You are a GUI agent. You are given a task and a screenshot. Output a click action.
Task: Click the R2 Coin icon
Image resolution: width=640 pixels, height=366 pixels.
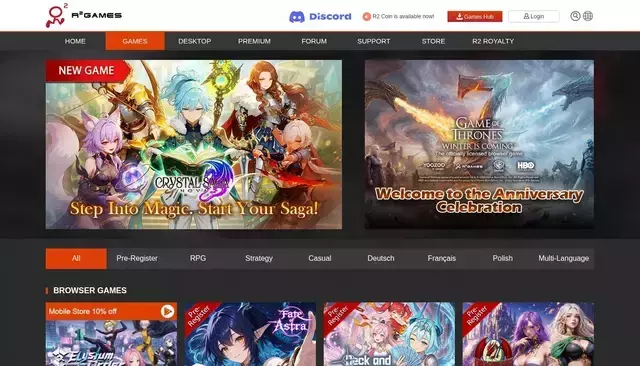[367, 17]
